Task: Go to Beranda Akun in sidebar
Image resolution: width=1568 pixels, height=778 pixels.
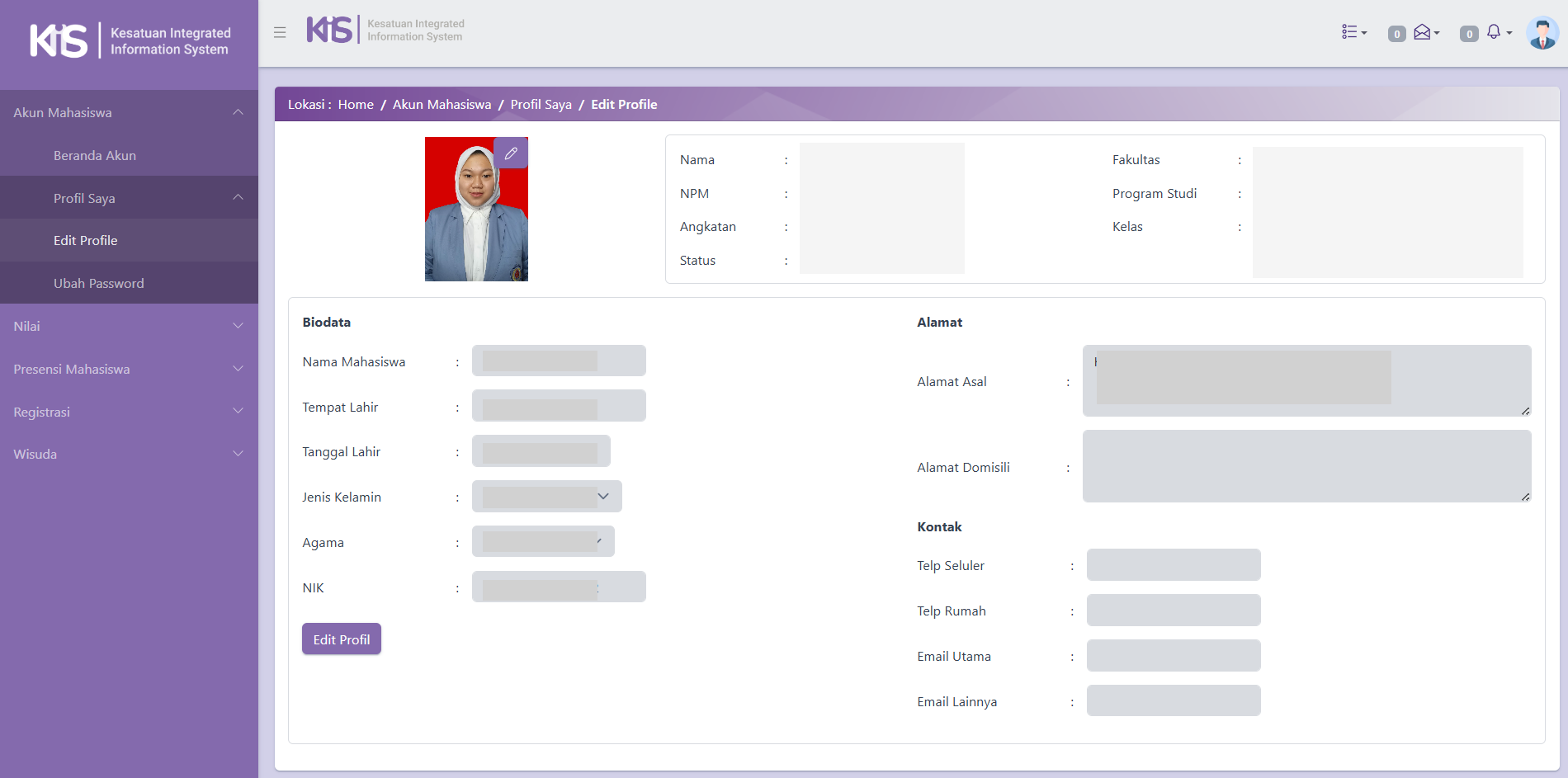Action: click(94, 155)
